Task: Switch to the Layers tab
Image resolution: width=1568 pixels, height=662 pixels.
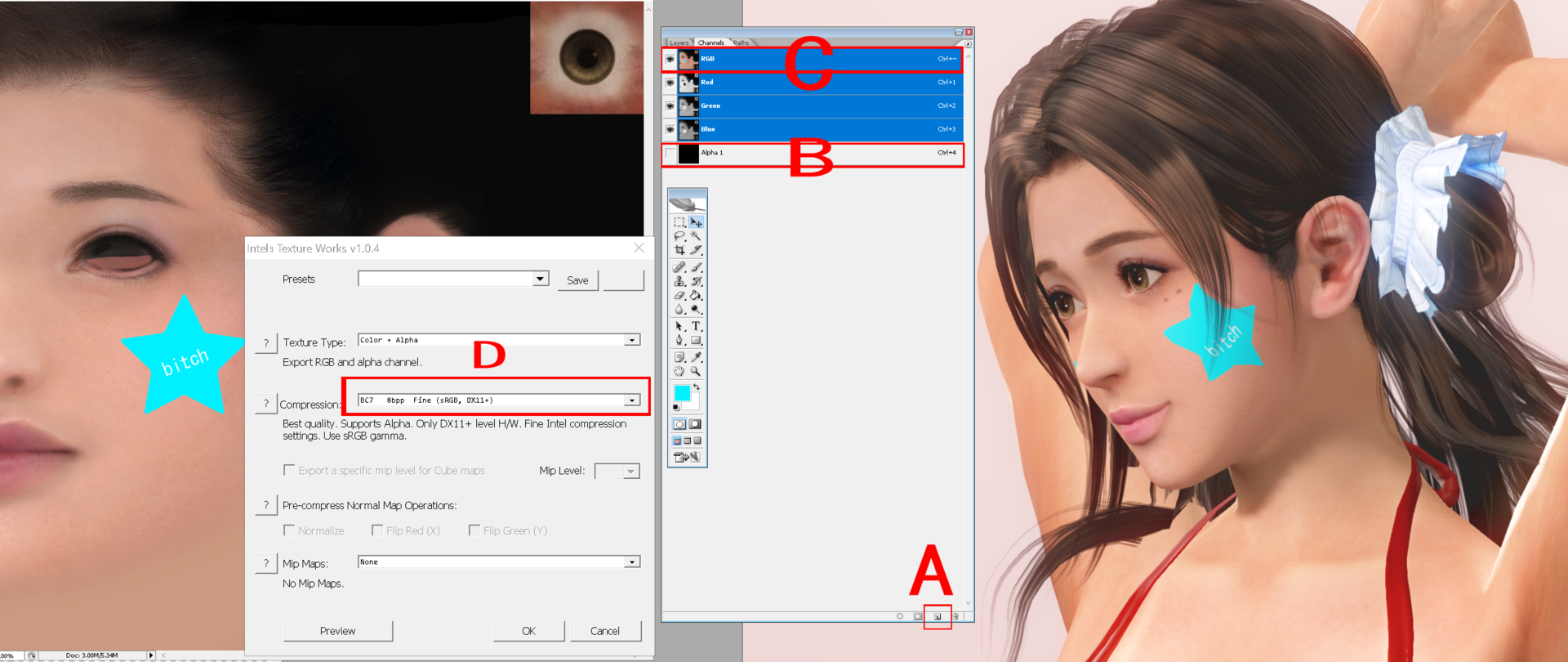Action: pos(679,42)
